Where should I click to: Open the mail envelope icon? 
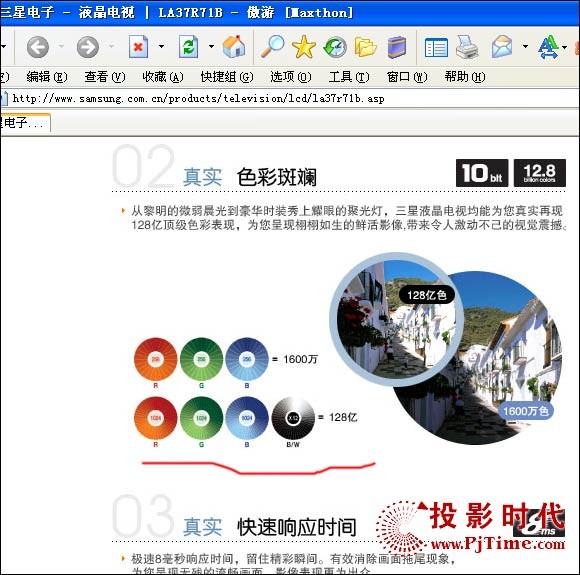tap(502, 47)
